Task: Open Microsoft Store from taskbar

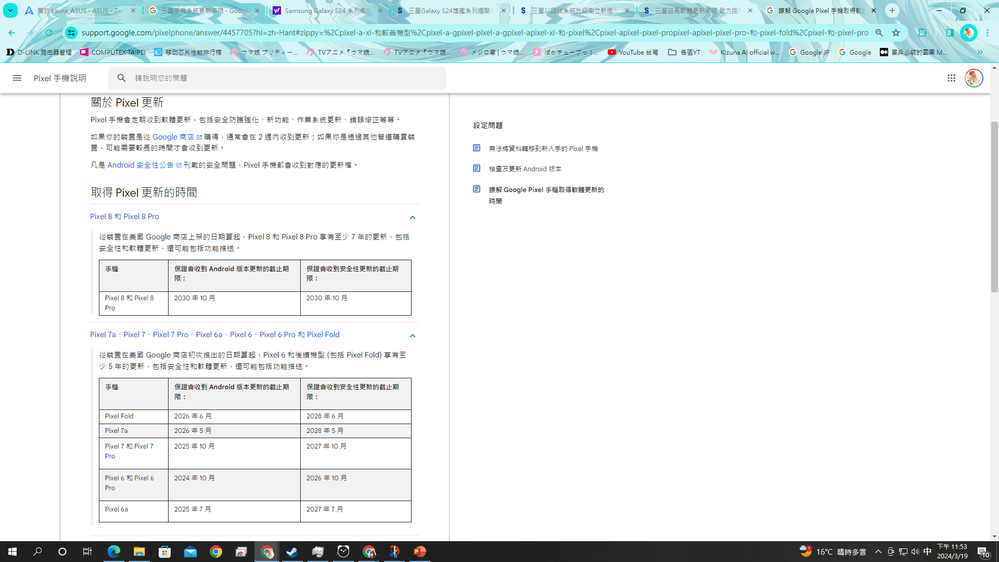Action: coord(164,552)
